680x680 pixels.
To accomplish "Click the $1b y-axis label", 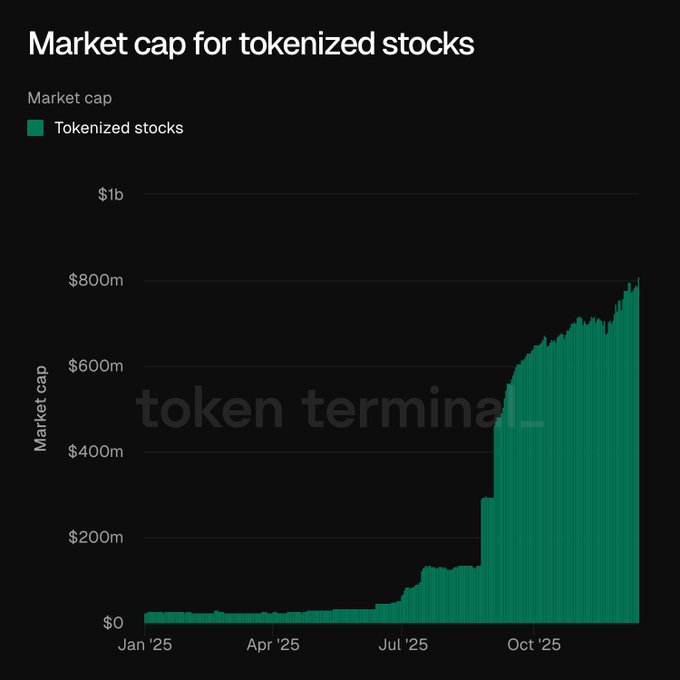I will (x=110, y=194).
